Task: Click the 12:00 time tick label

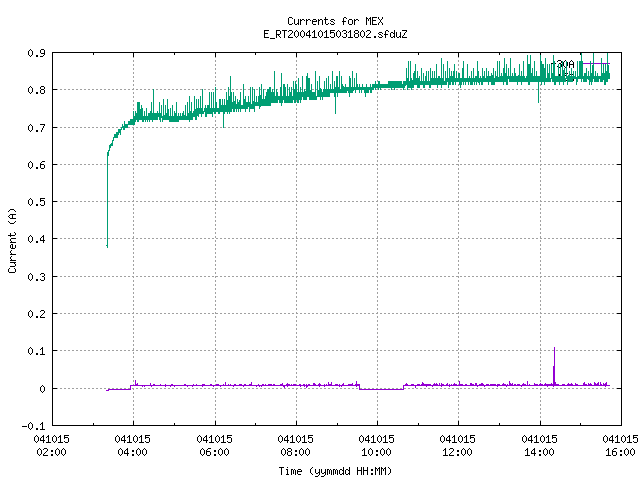Action: click(457, 452)
